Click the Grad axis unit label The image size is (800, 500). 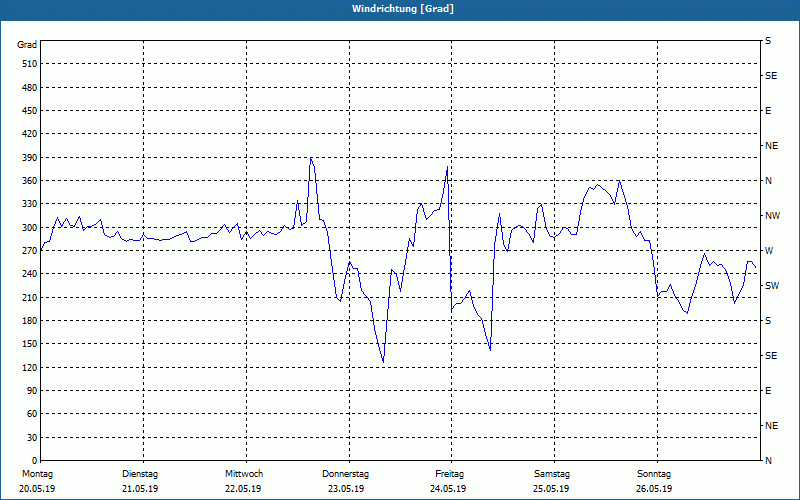click(x=27, y=45)
